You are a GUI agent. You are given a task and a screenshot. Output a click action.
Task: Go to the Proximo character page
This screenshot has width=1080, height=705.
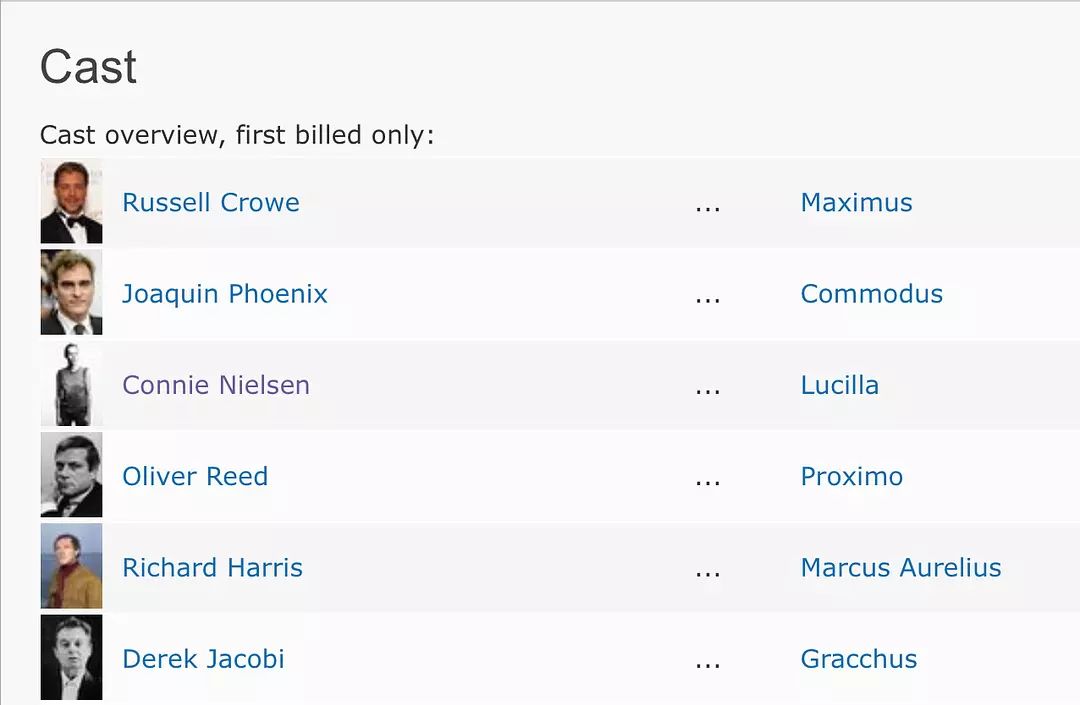click(x=851, y=476)
